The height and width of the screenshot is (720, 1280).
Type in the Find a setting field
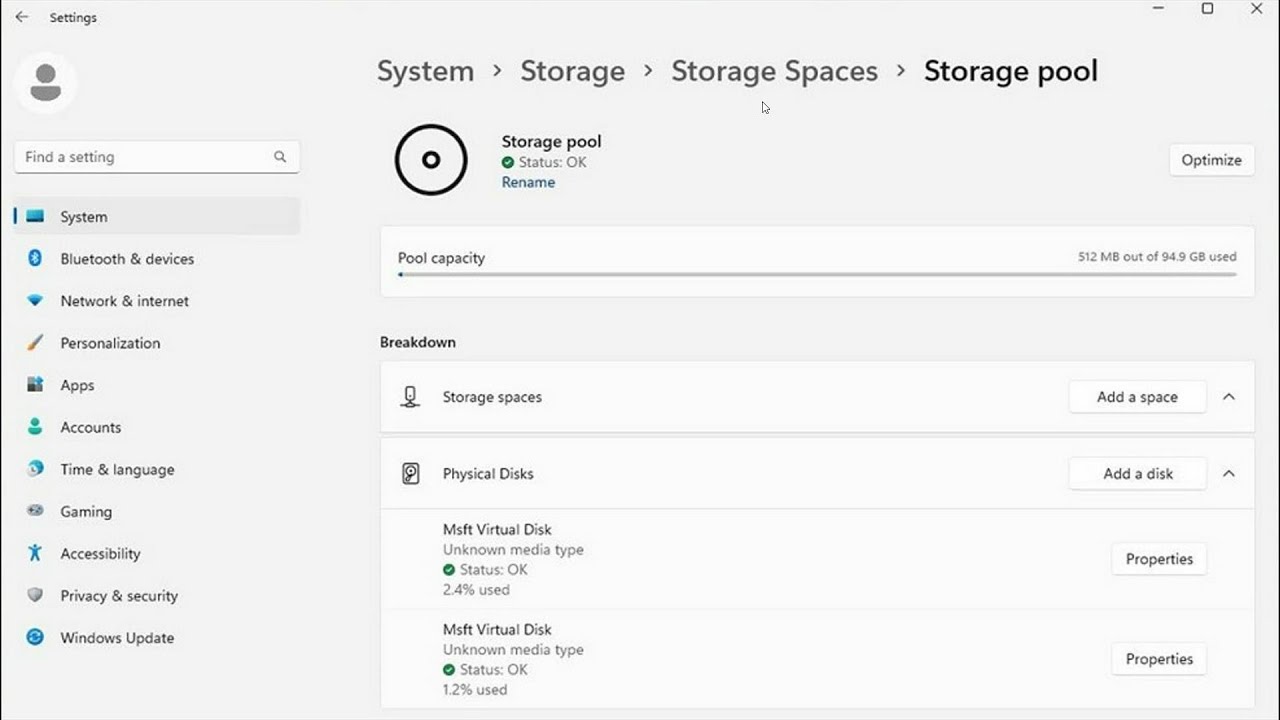[x=145, y=157]
